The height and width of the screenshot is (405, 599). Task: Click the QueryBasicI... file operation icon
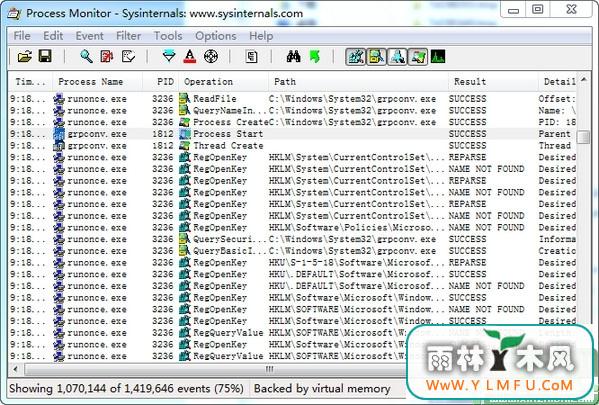pos(185,251)
